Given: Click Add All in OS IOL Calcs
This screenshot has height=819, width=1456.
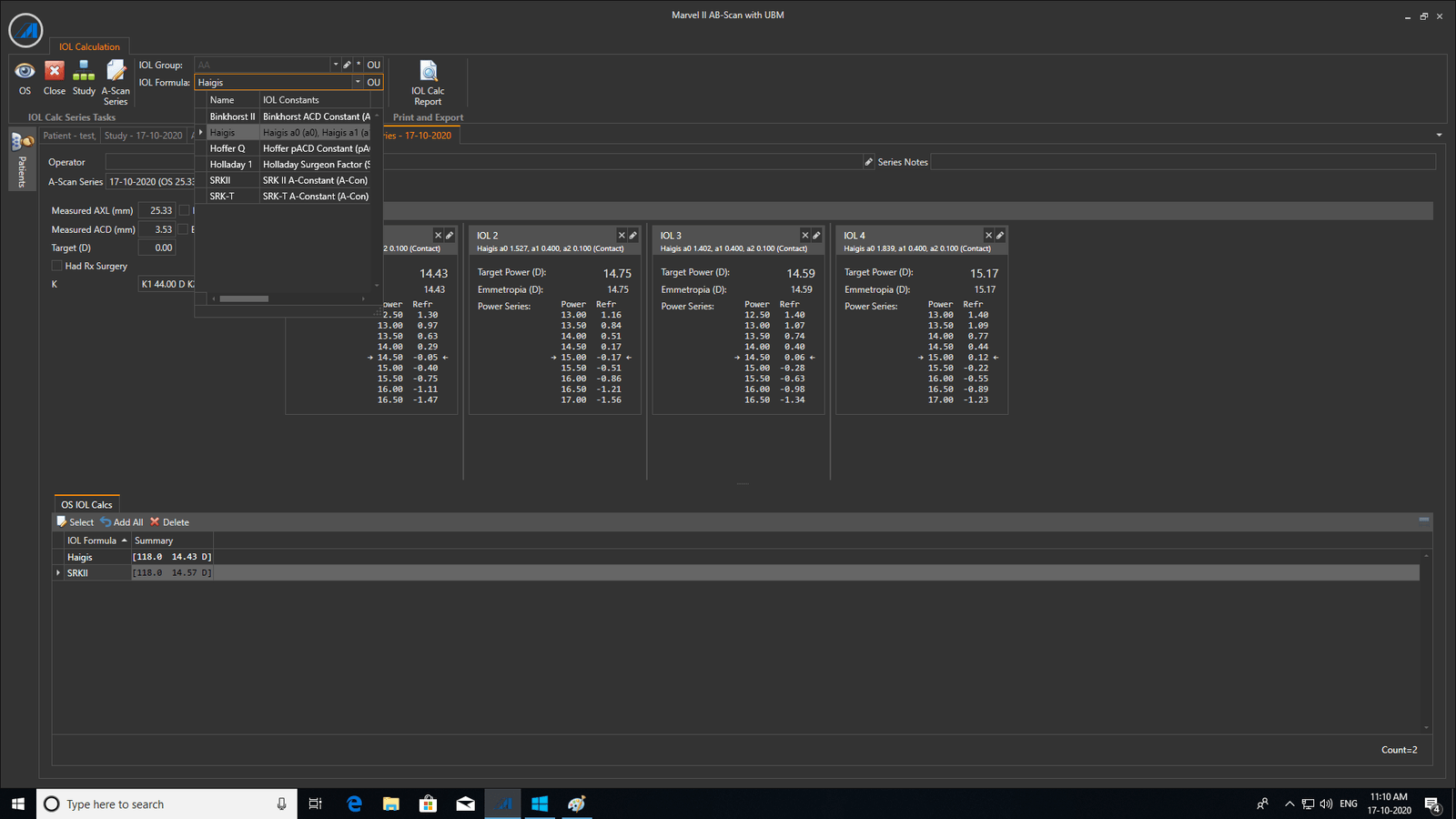Looking at the screenshot, I should point(122,522).
